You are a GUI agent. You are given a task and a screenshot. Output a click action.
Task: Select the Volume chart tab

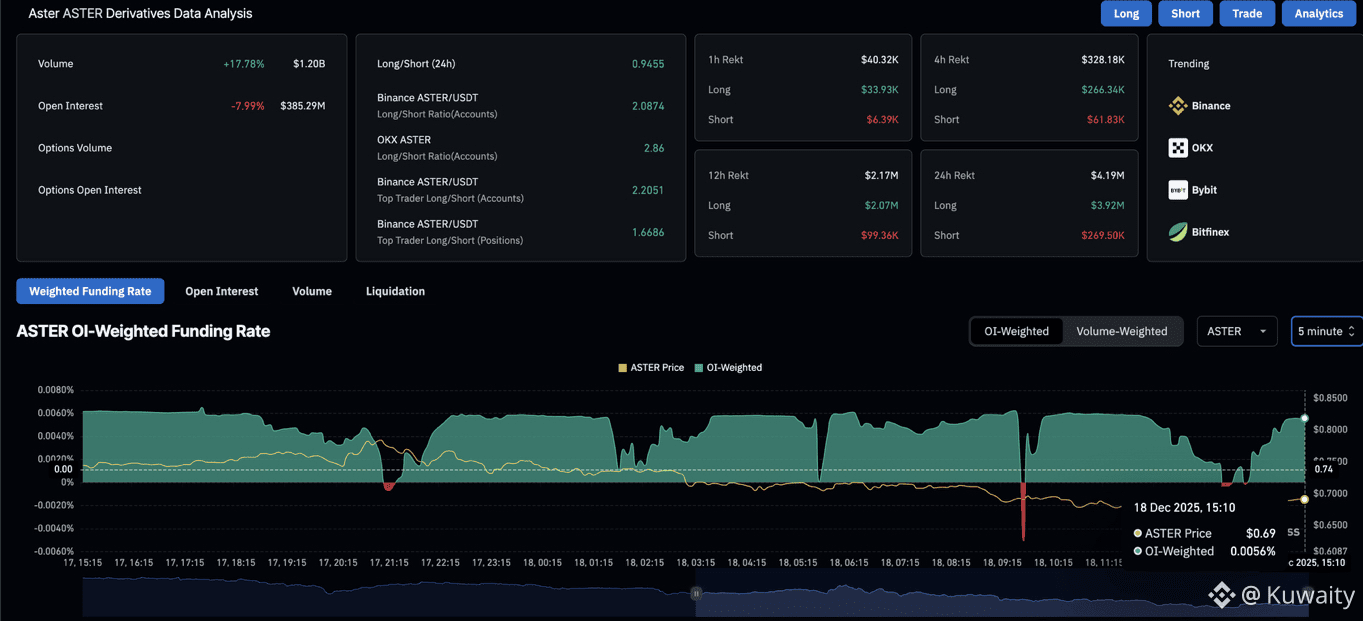[x=312, y=291]
